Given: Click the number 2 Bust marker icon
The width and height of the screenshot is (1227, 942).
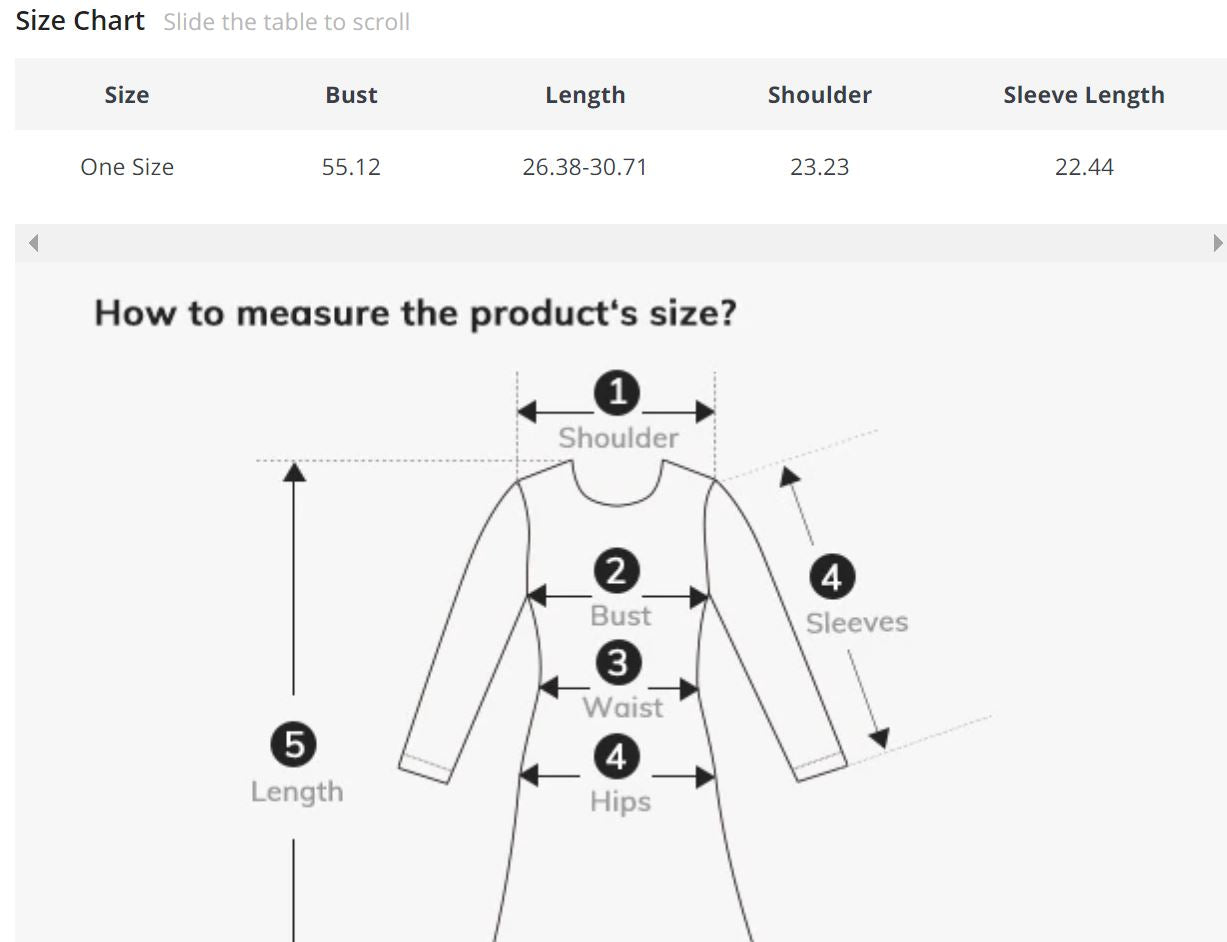Looking at the screenshot, I should coord(617,571).
